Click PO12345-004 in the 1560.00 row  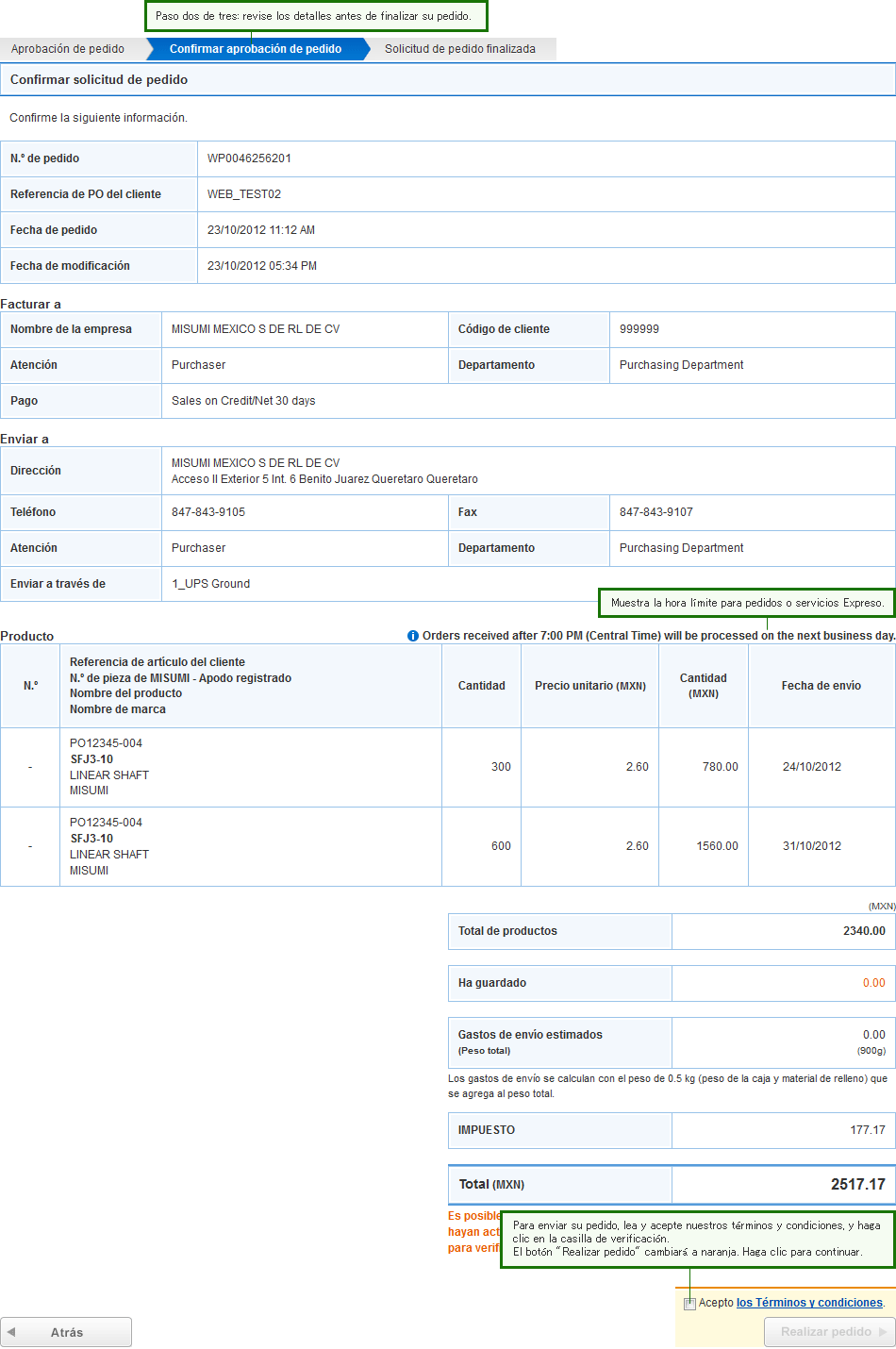pyautogui.click(x=106, y=823)
